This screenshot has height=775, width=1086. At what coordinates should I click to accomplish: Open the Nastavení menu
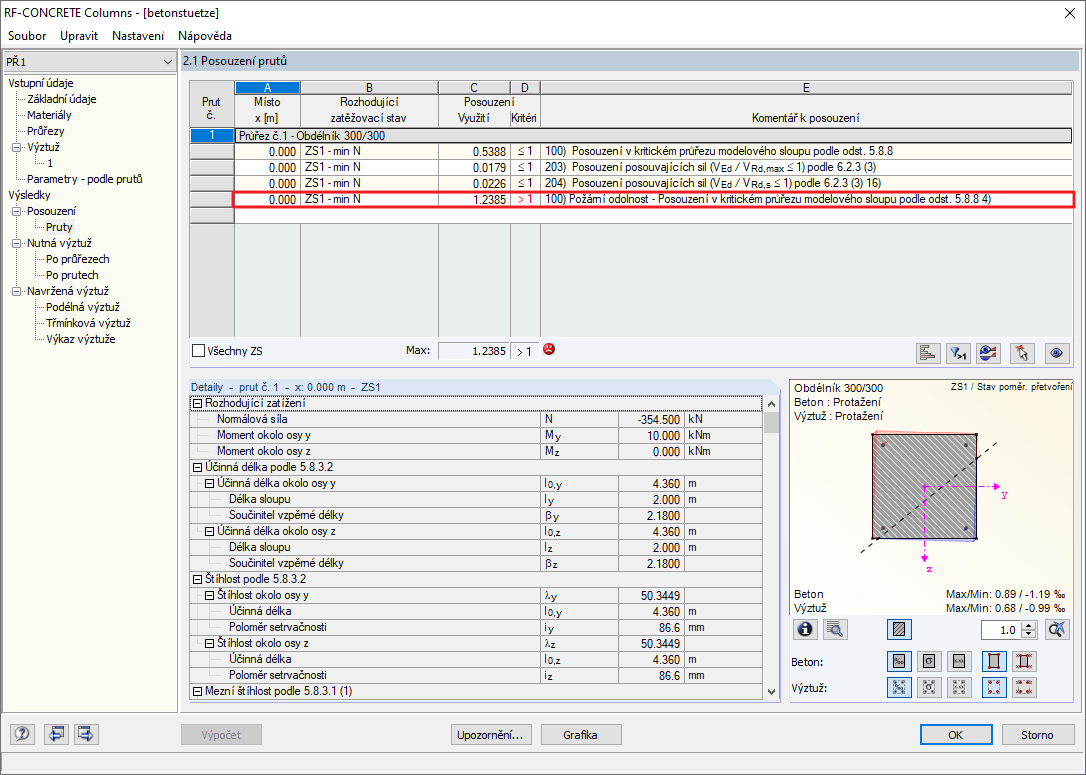pos(138,35)
